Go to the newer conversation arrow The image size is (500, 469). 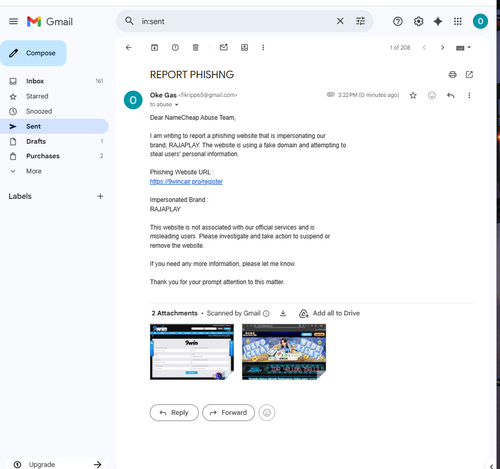pyautogui.click(x=424, y=48)
